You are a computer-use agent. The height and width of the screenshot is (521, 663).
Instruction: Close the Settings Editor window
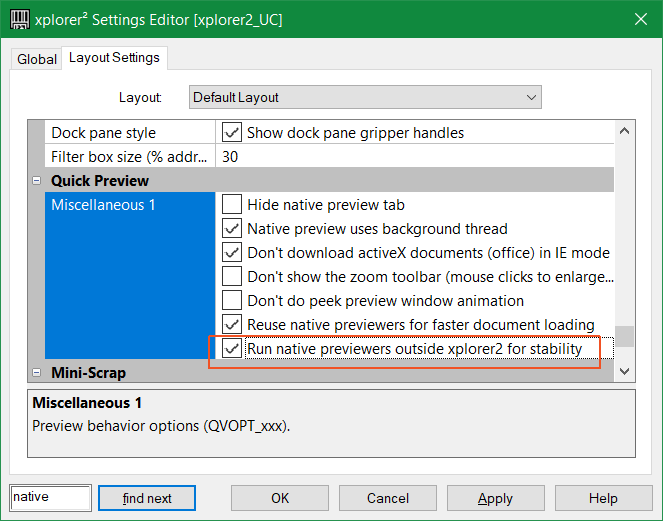(638, 18)
